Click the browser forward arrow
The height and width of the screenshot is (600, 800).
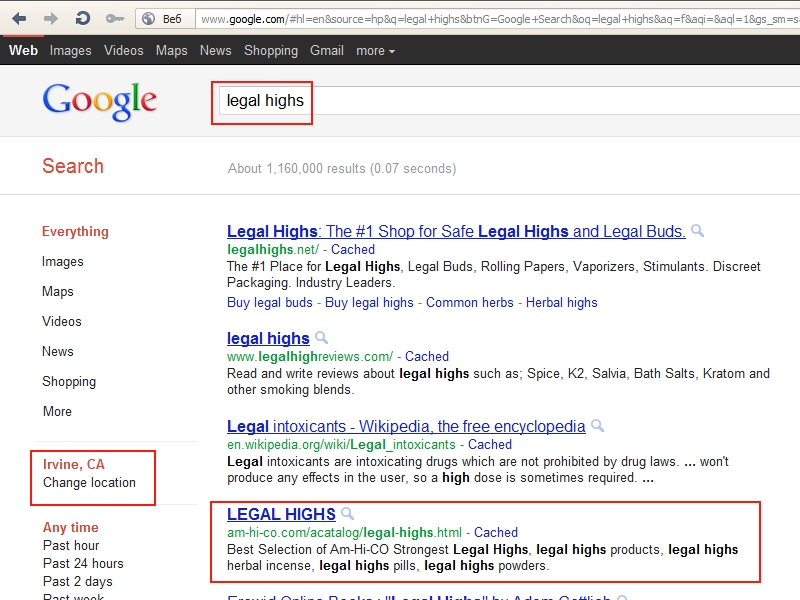point(51,19)
